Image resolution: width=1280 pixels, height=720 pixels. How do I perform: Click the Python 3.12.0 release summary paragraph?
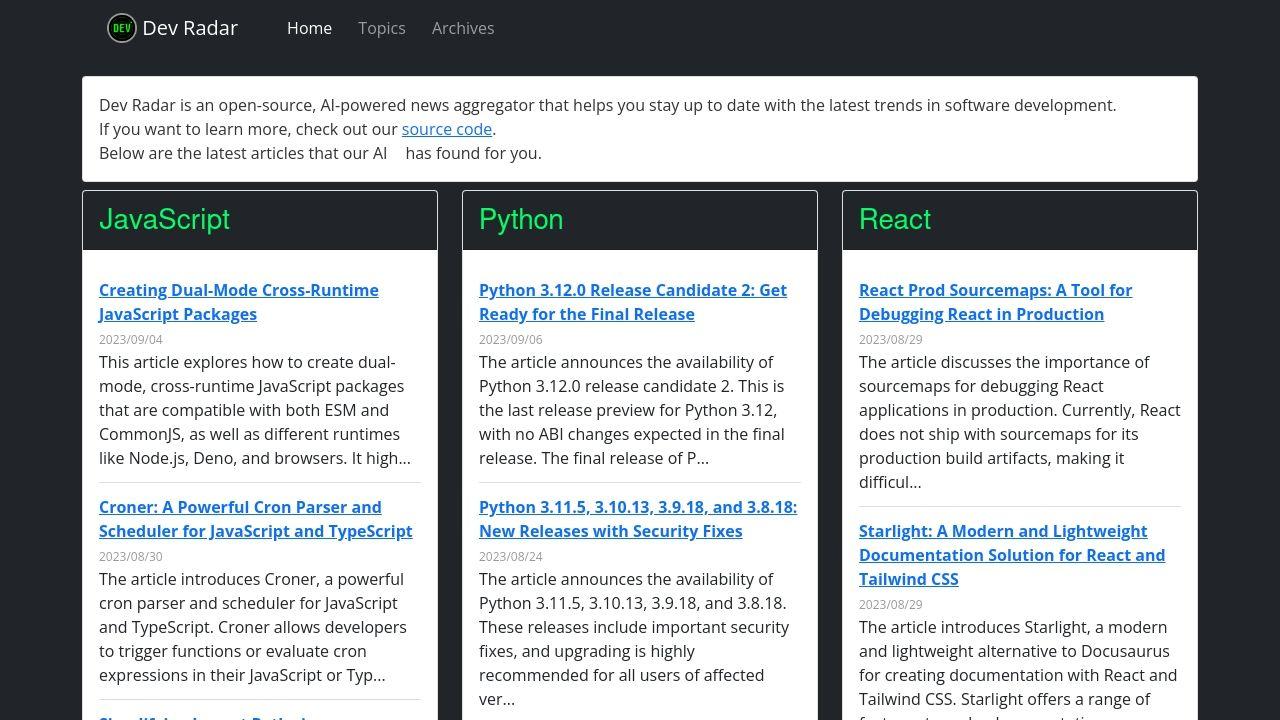click(632, 410)
